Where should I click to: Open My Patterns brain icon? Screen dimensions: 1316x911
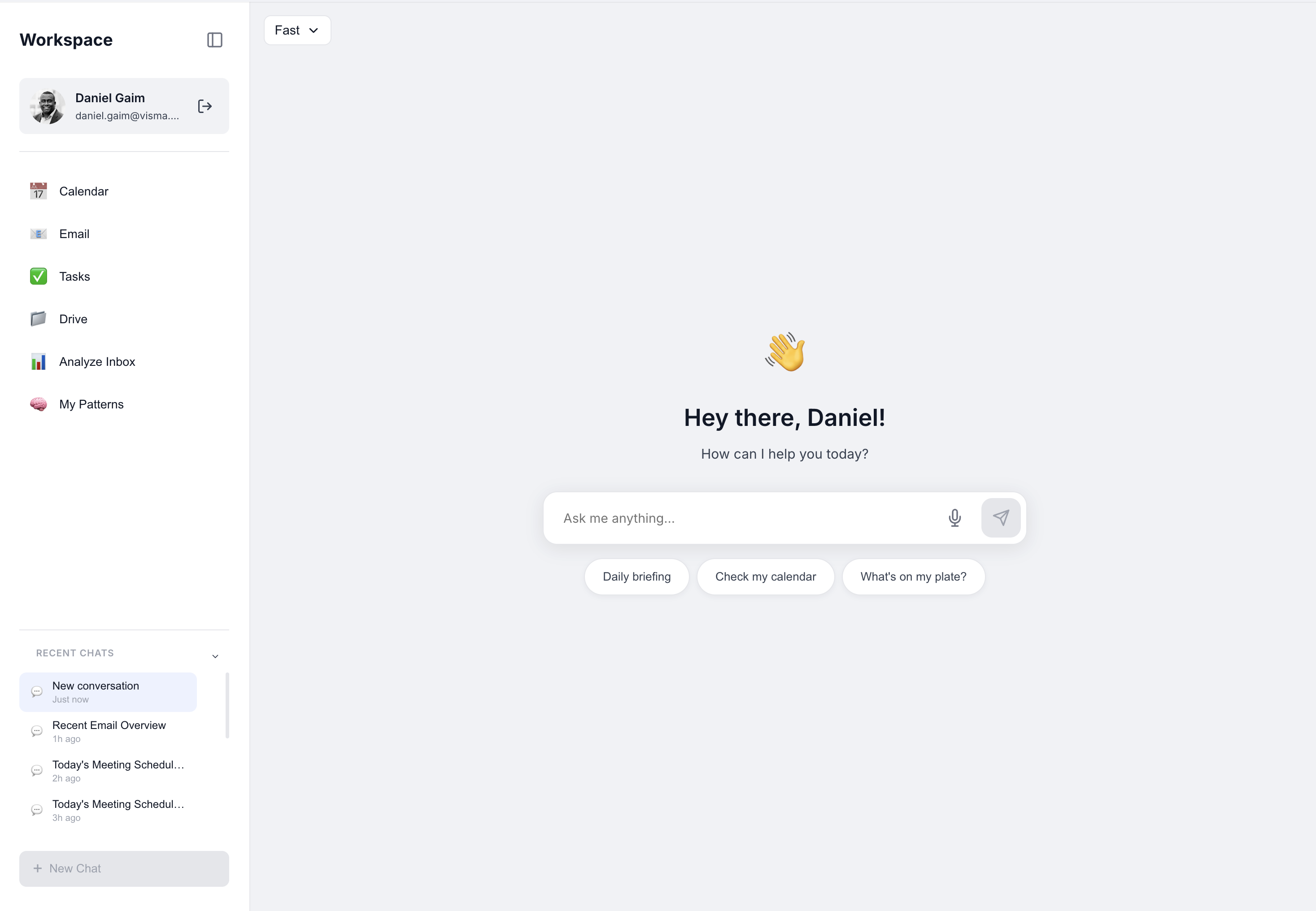click(x=38, y=404)
